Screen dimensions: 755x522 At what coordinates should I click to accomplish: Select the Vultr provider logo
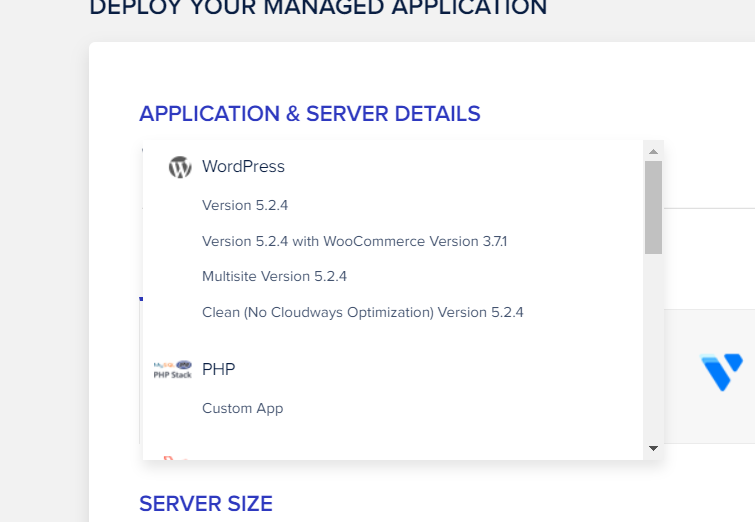pos(722,372)
